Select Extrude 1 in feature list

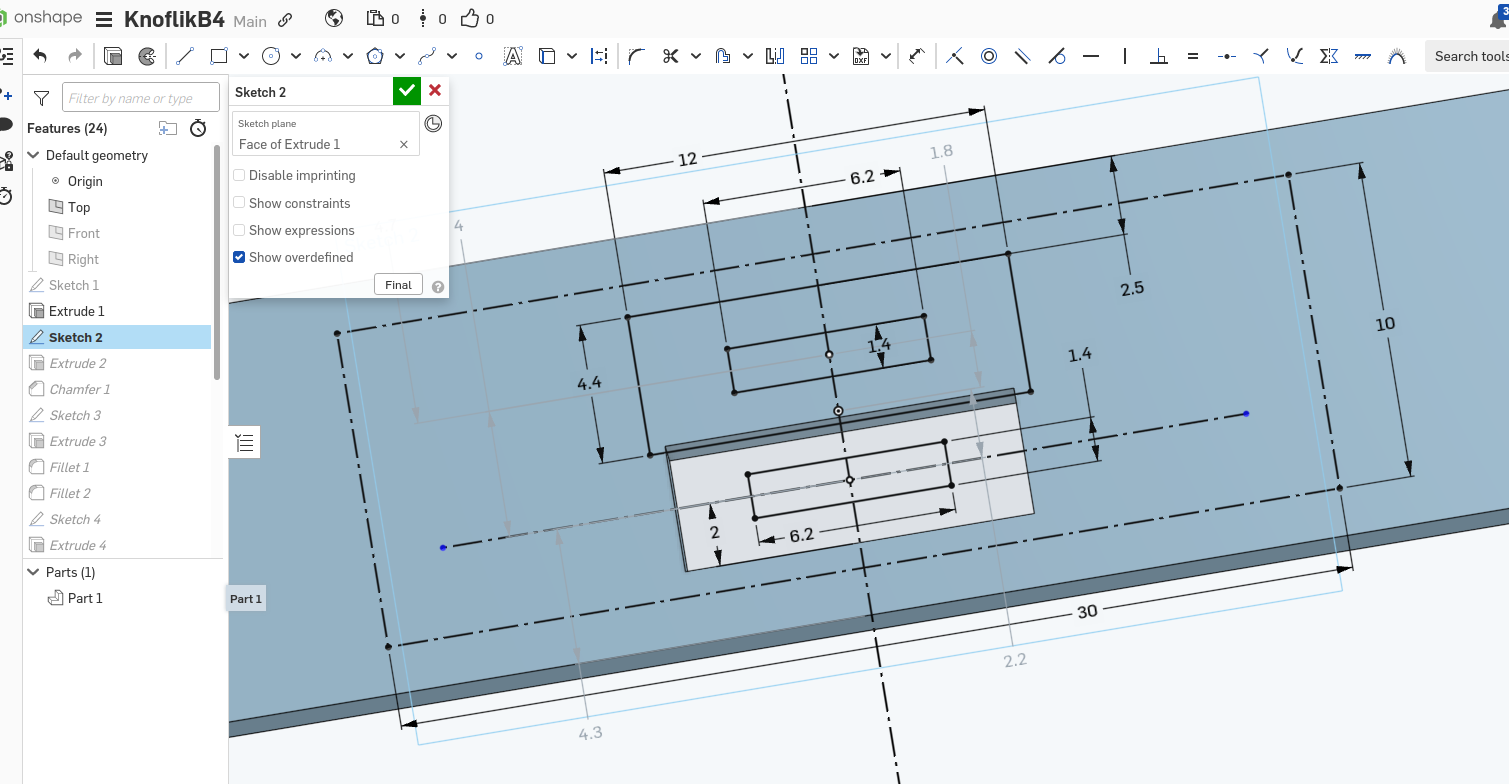[x=77, y=311]
